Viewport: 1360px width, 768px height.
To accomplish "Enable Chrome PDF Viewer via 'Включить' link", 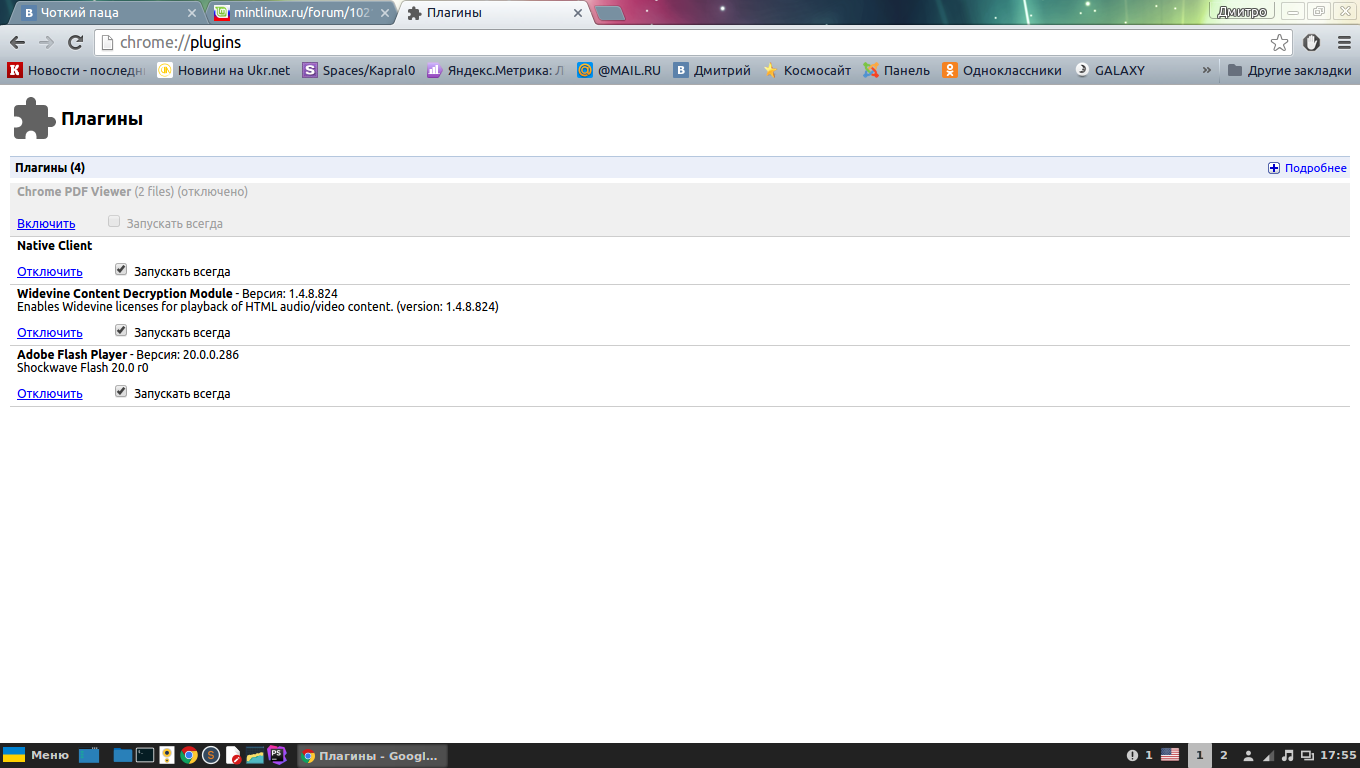I will [x=46, y=223].
